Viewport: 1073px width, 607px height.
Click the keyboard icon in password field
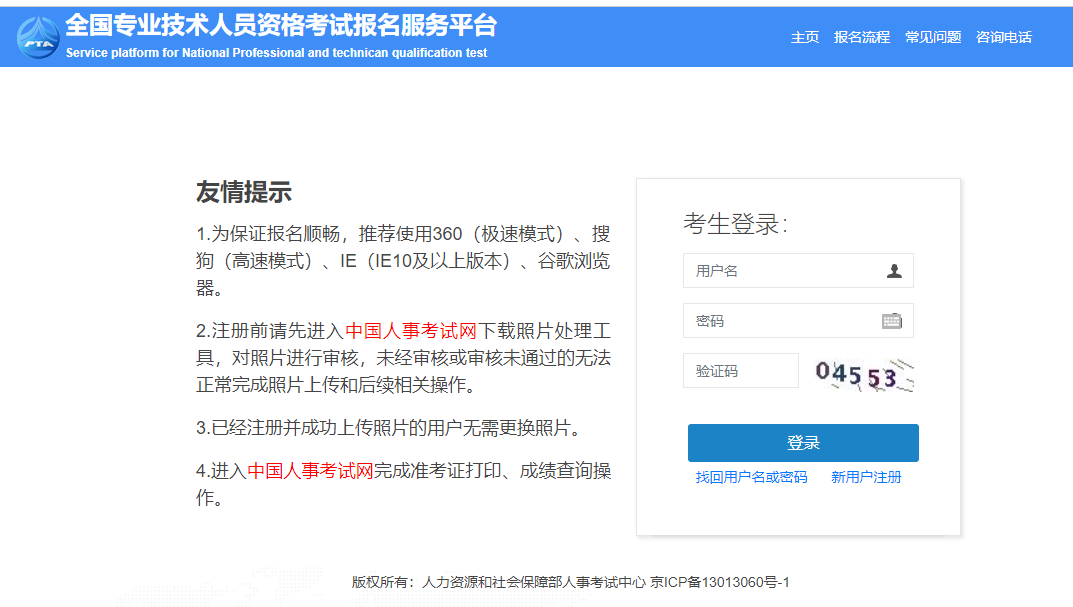(x=893, y=320)
